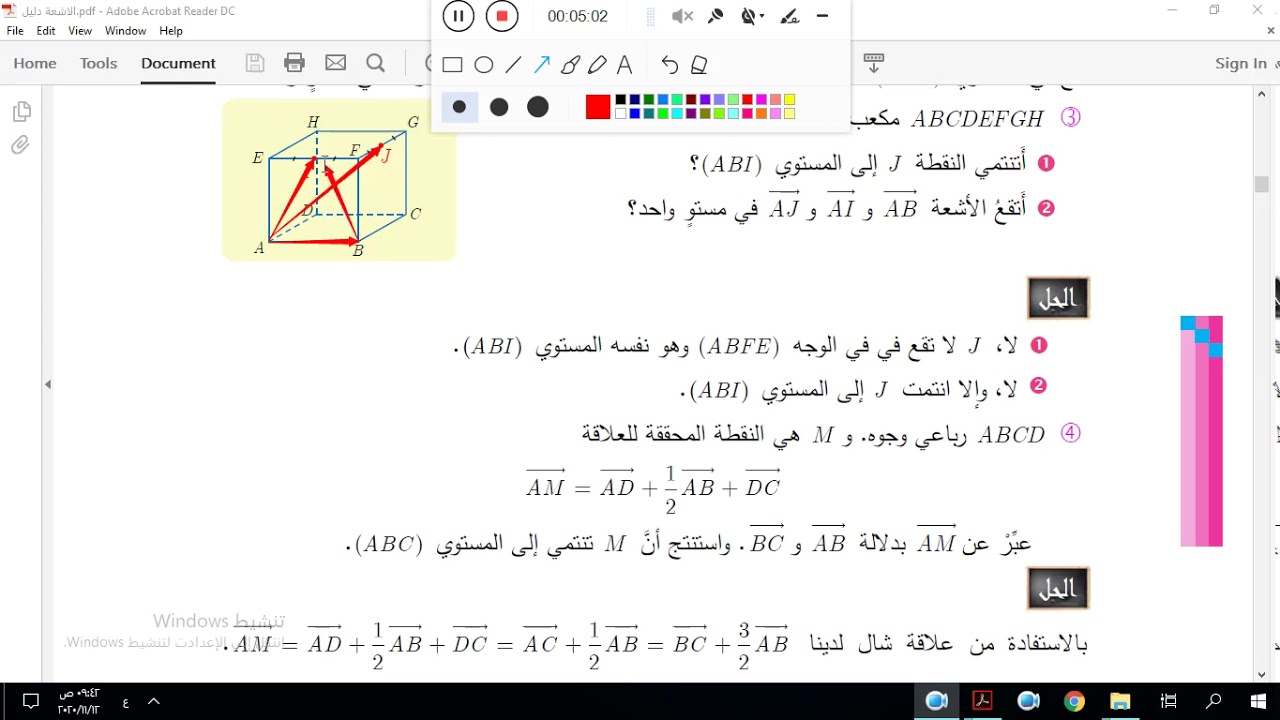The width and height of the screenshot is (1280, 720).
Task: Pick the dark green color swatch
Action: point(649,100)
